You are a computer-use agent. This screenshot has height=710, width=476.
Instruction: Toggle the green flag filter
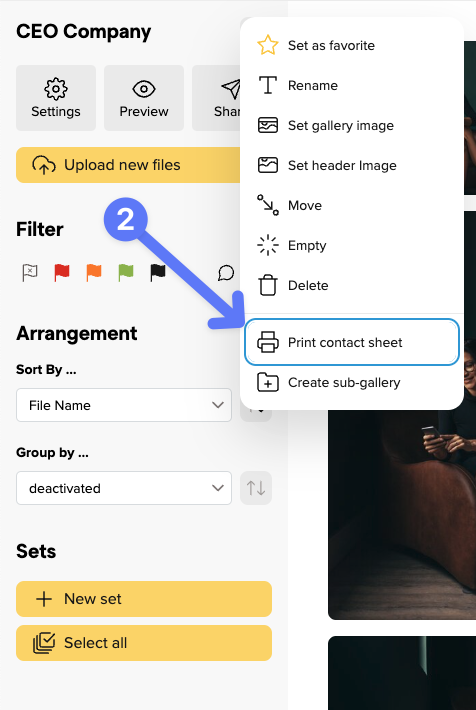[x=126, y=273]
